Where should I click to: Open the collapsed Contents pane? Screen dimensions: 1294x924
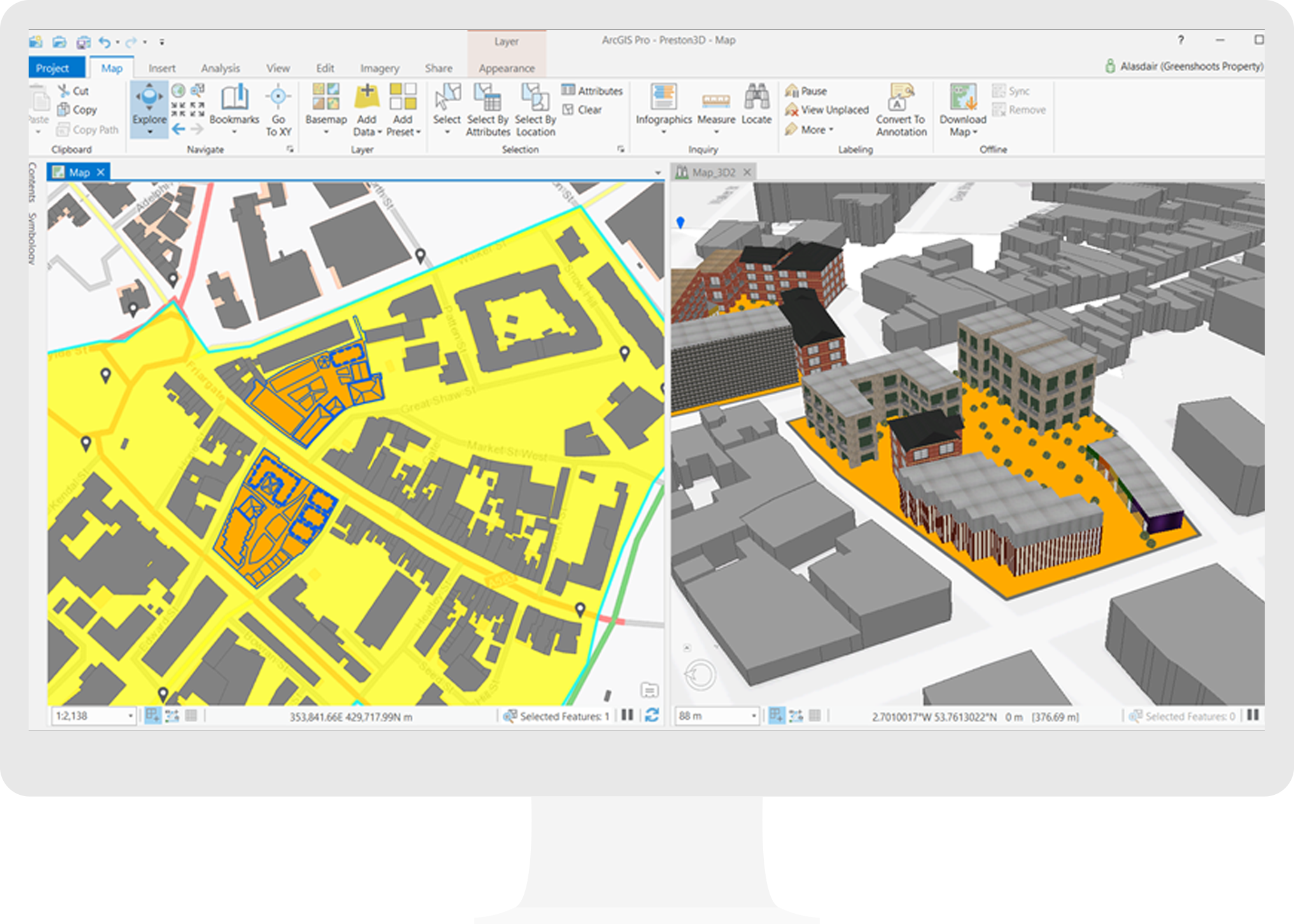coord(32,182)
